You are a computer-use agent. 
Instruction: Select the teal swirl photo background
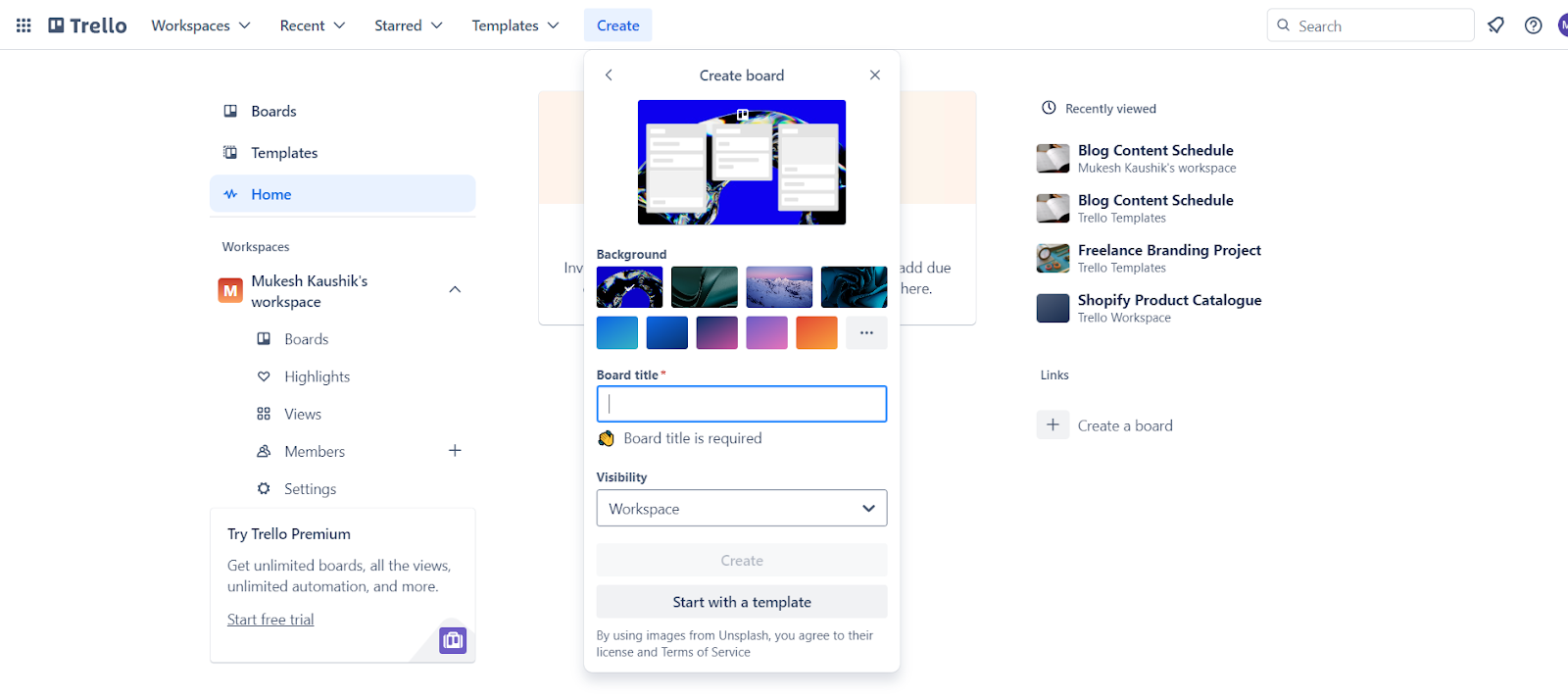[854, 287]
